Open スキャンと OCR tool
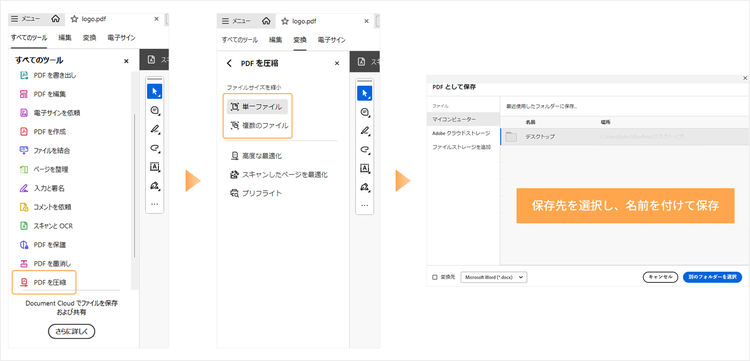750x361 pixels. click(46, 226)
